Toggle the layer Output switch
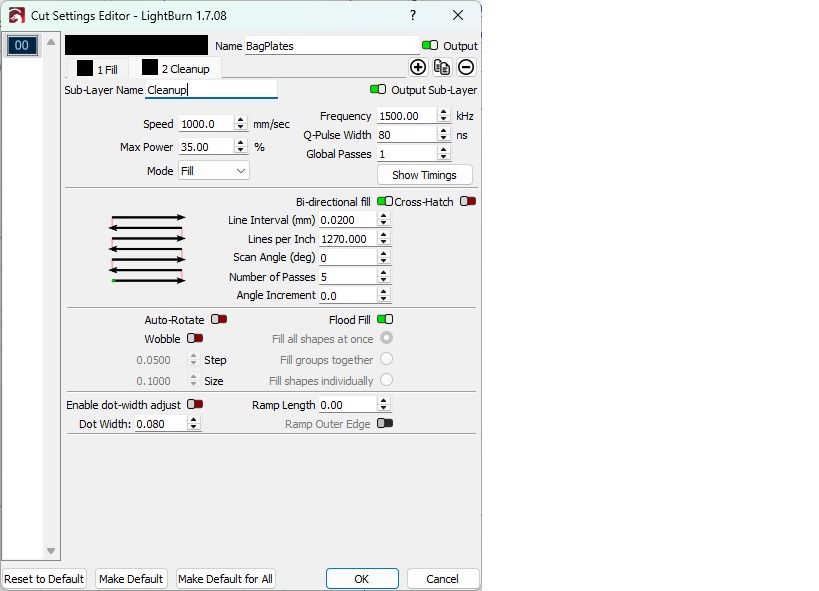 click(x=430, y=45)
